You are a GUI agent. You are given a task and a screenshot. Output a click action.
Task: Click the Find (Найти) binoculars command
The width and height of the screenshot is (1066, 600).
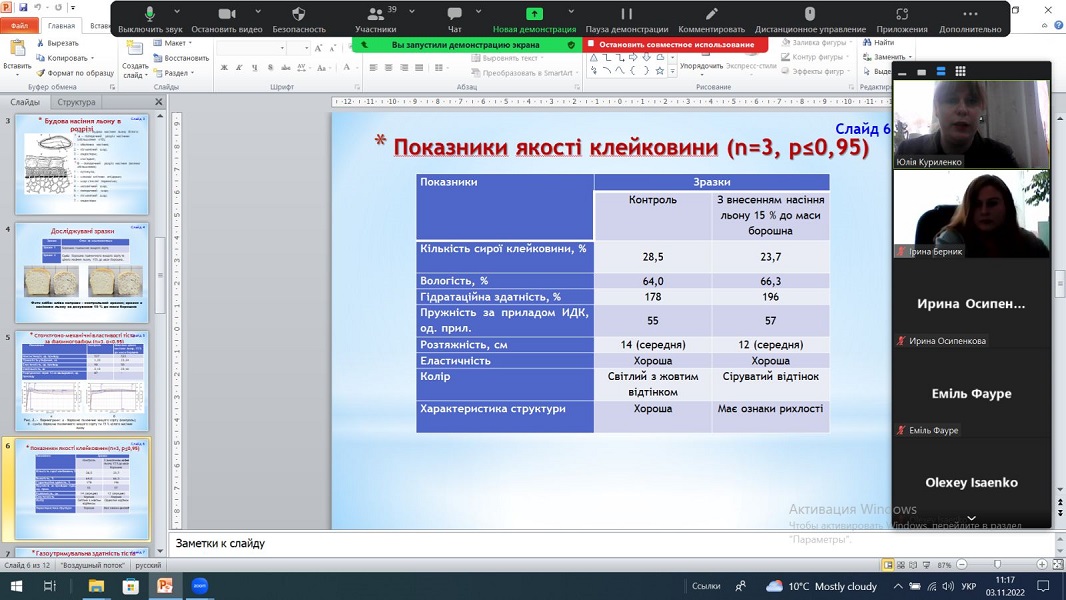[878, 42]
